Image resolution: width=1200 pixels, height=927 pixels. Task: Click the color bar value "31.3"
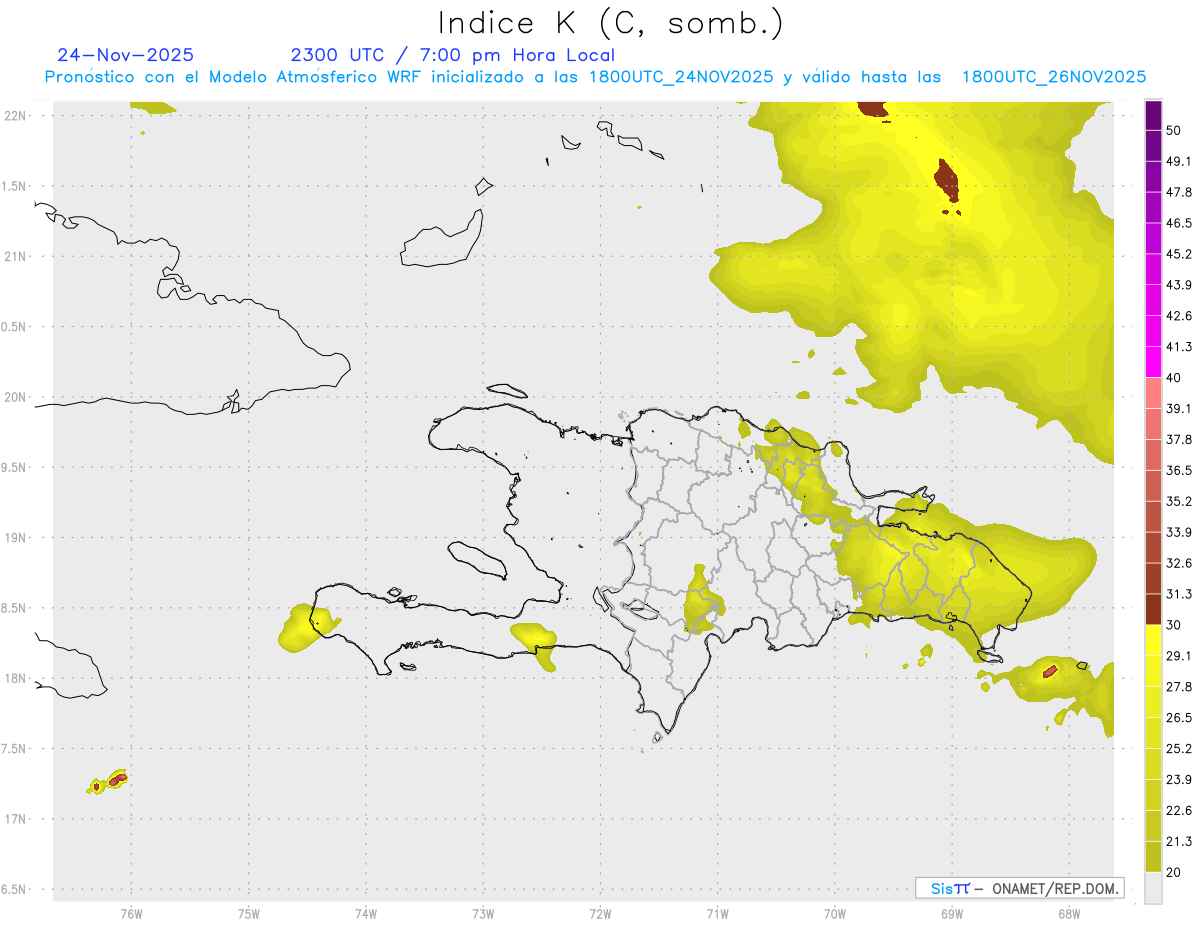point(1179,594)
